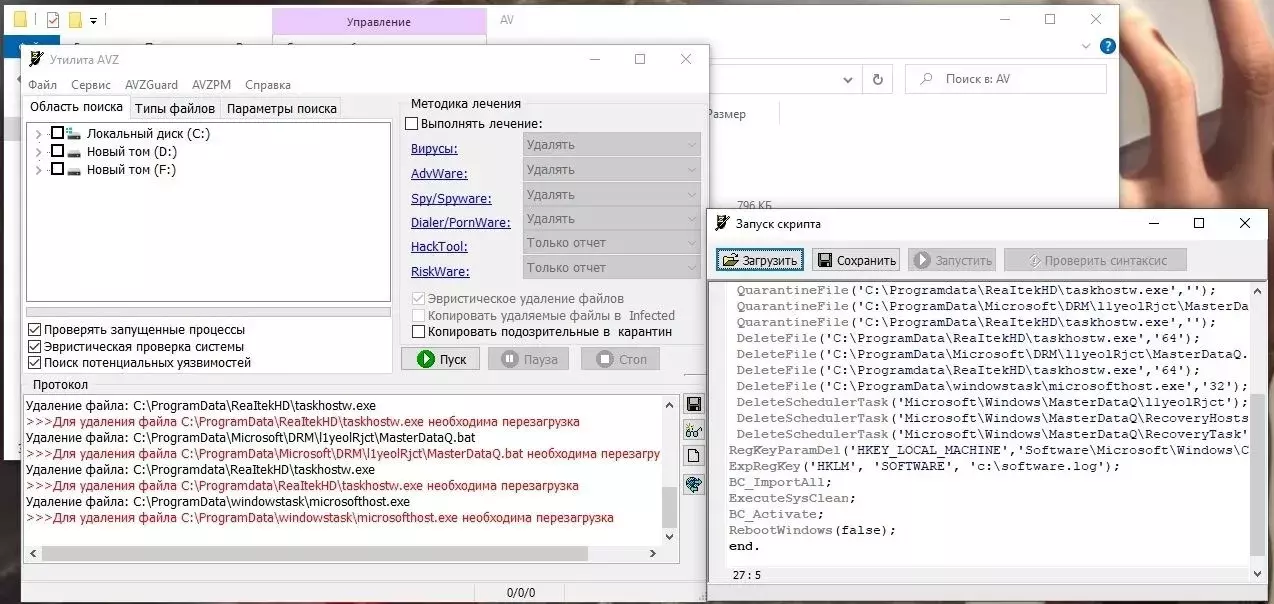Image resolution: width=1274 pixels, height=604 pixels.
Task: Open Управление ribbon tab in Explorer
Action: (378, 22)
